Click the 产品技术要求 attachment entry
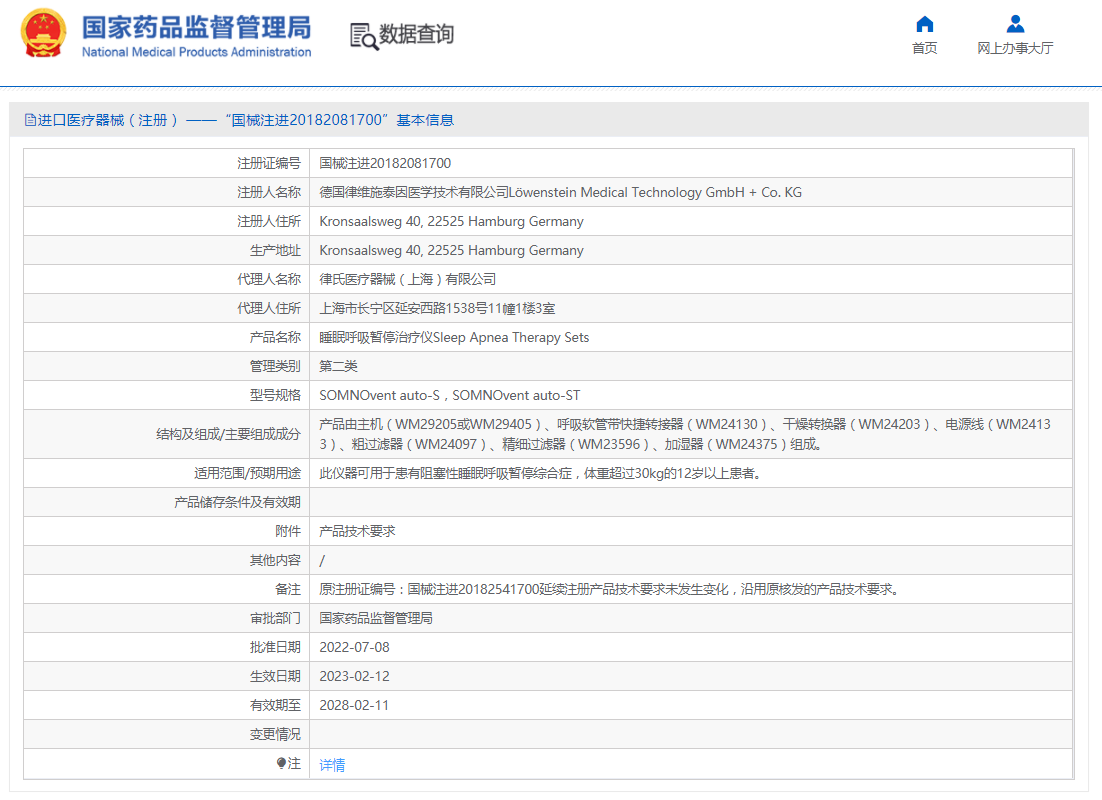Image resolution: width=1102 pixels, height=800 pixels. (x=357, y=531)
